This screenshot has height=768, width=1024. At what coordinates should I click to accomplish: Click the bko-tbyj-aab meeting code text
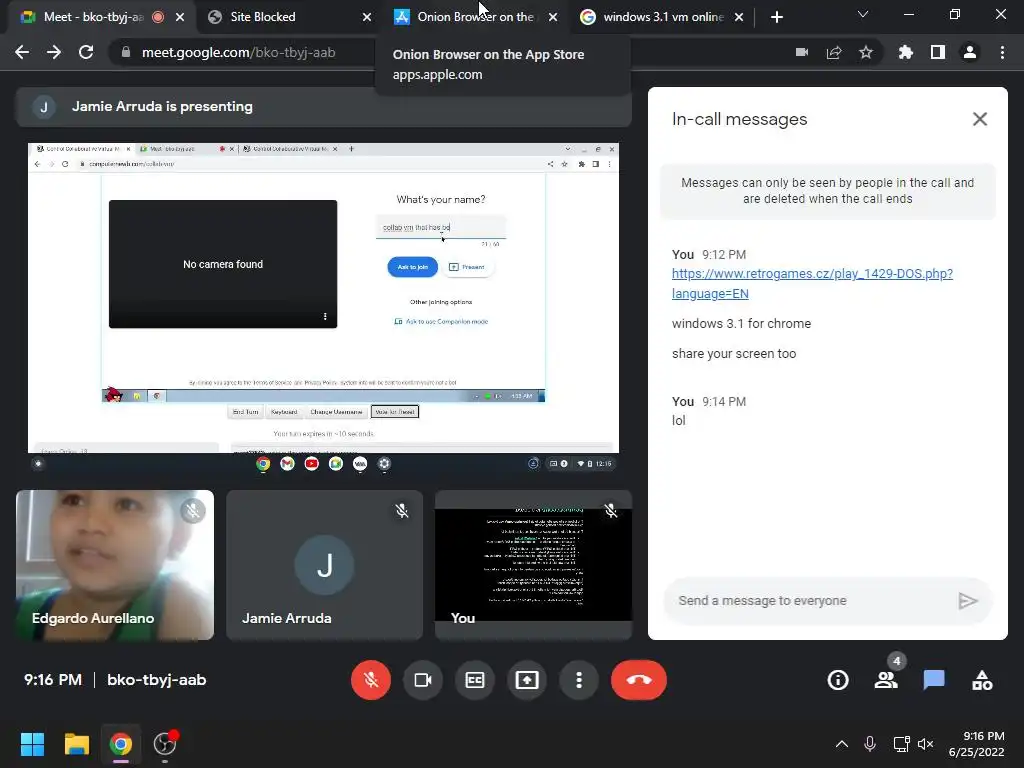[157, 680]
